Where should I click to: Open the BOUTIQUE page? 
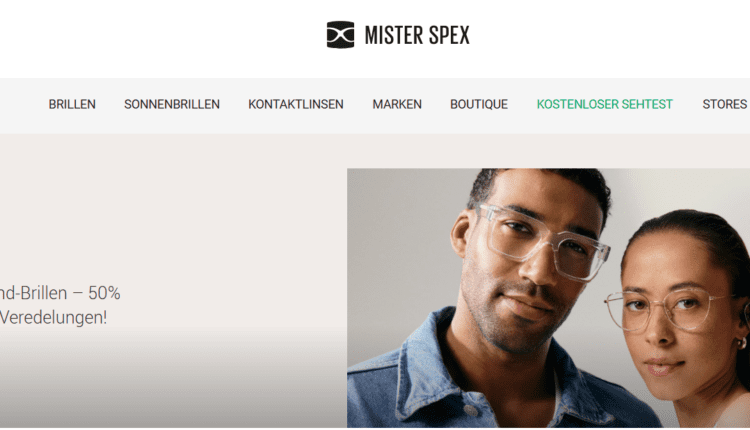[479, 104]
